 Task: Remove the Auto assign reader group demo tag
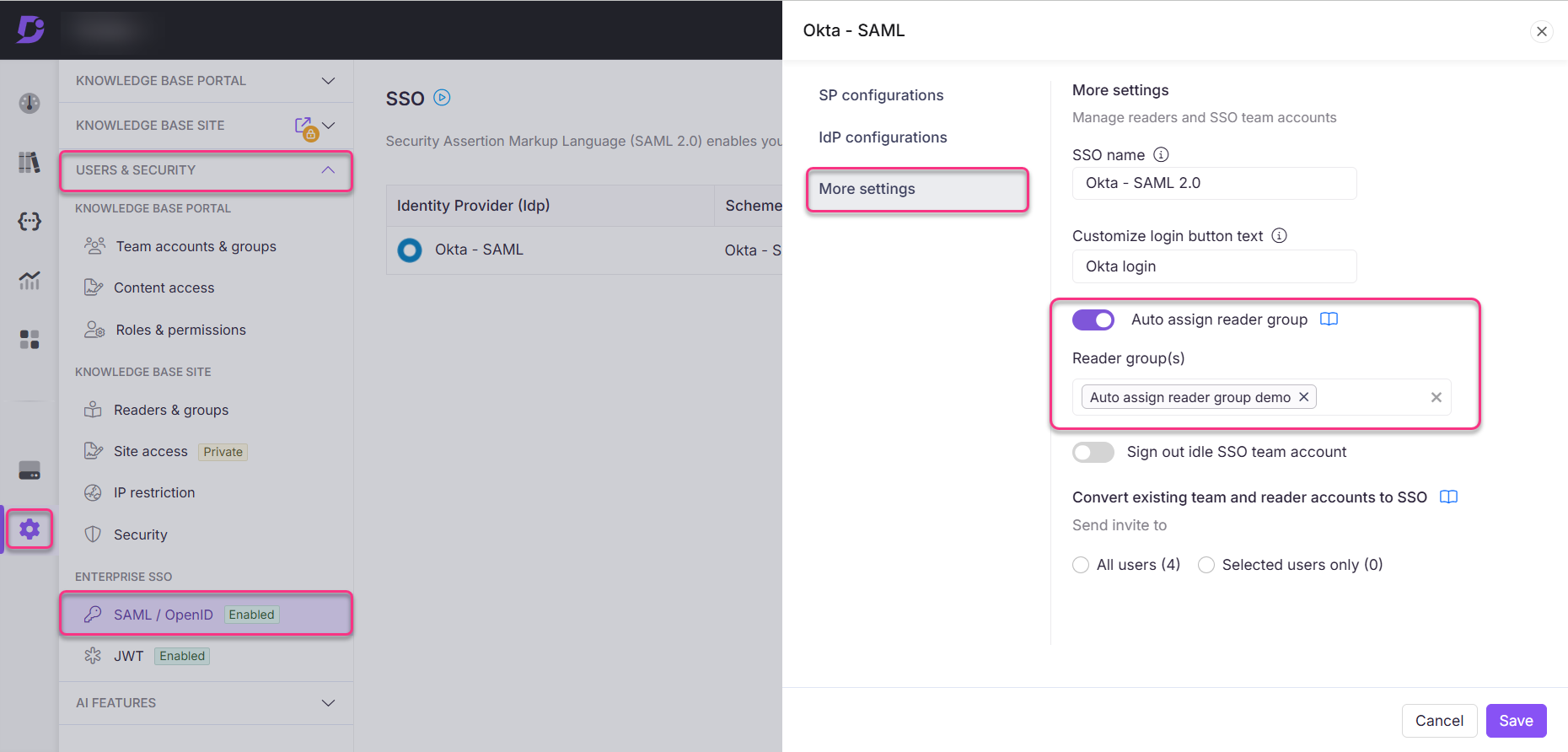tap(1303, 397)
